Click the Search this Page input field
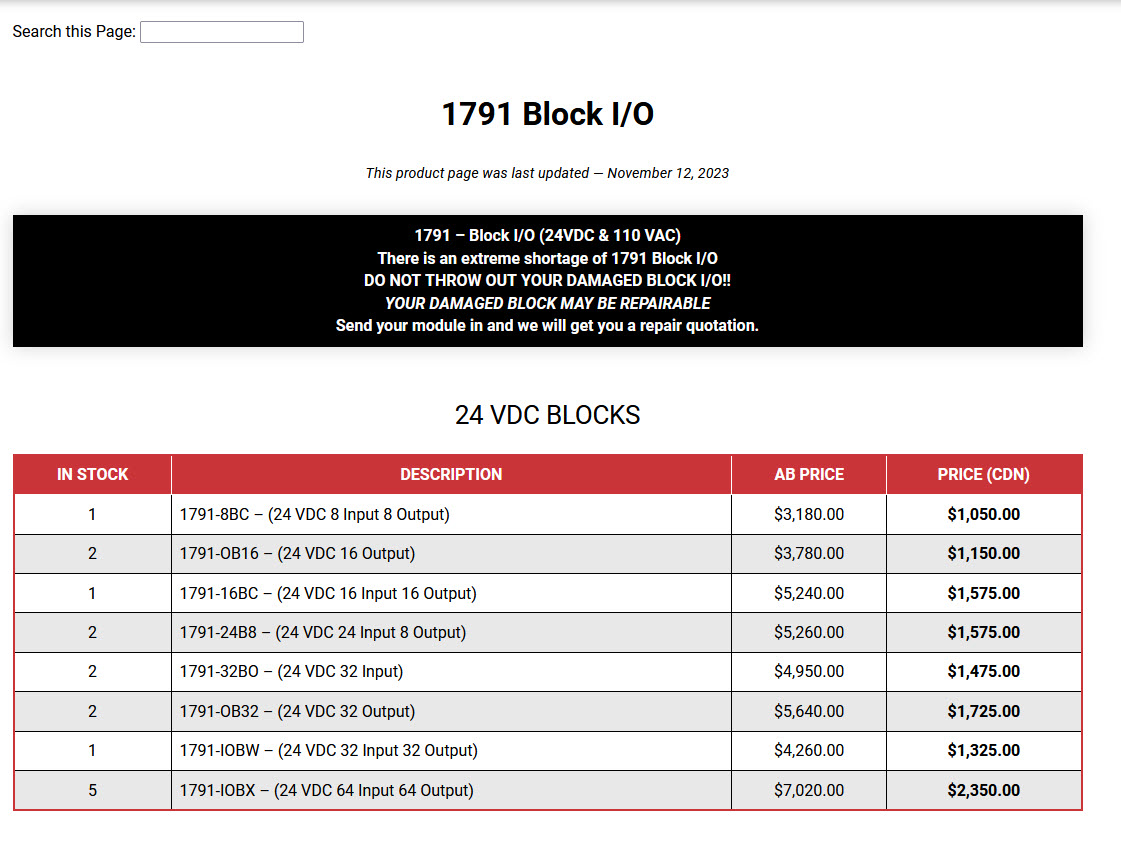 (x=222, y=32)
